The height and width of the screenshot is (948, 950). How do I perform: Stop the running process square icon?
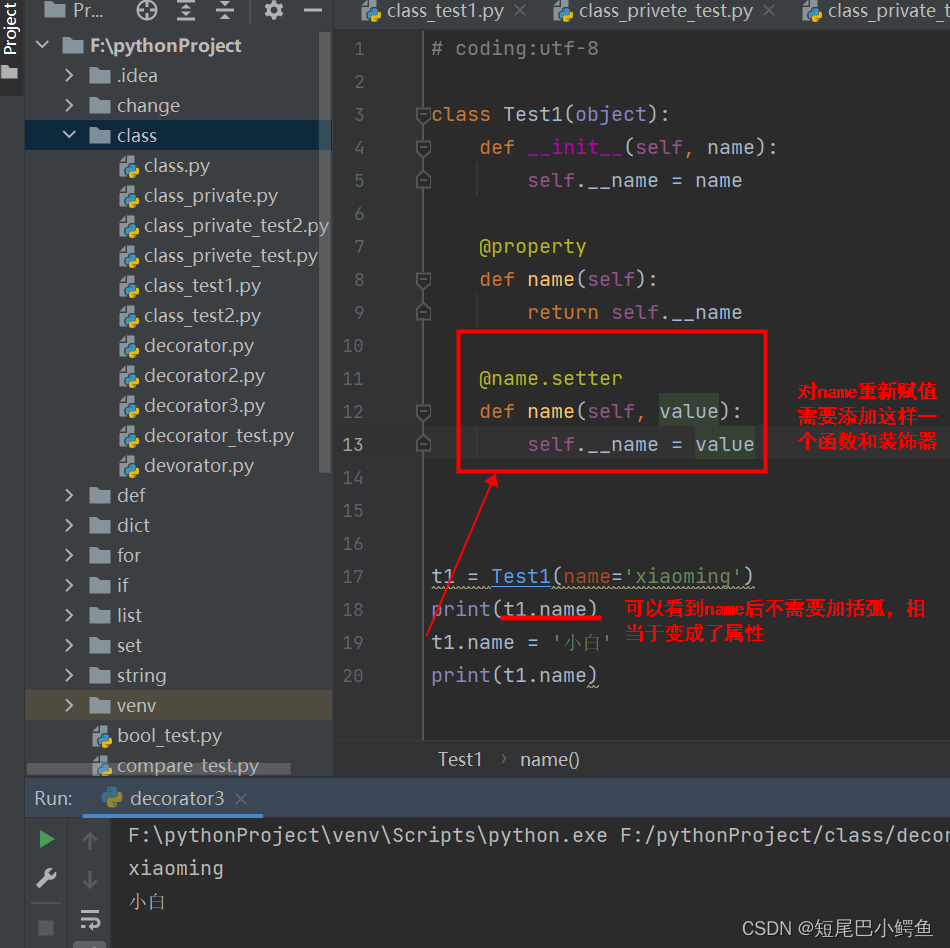46,927
